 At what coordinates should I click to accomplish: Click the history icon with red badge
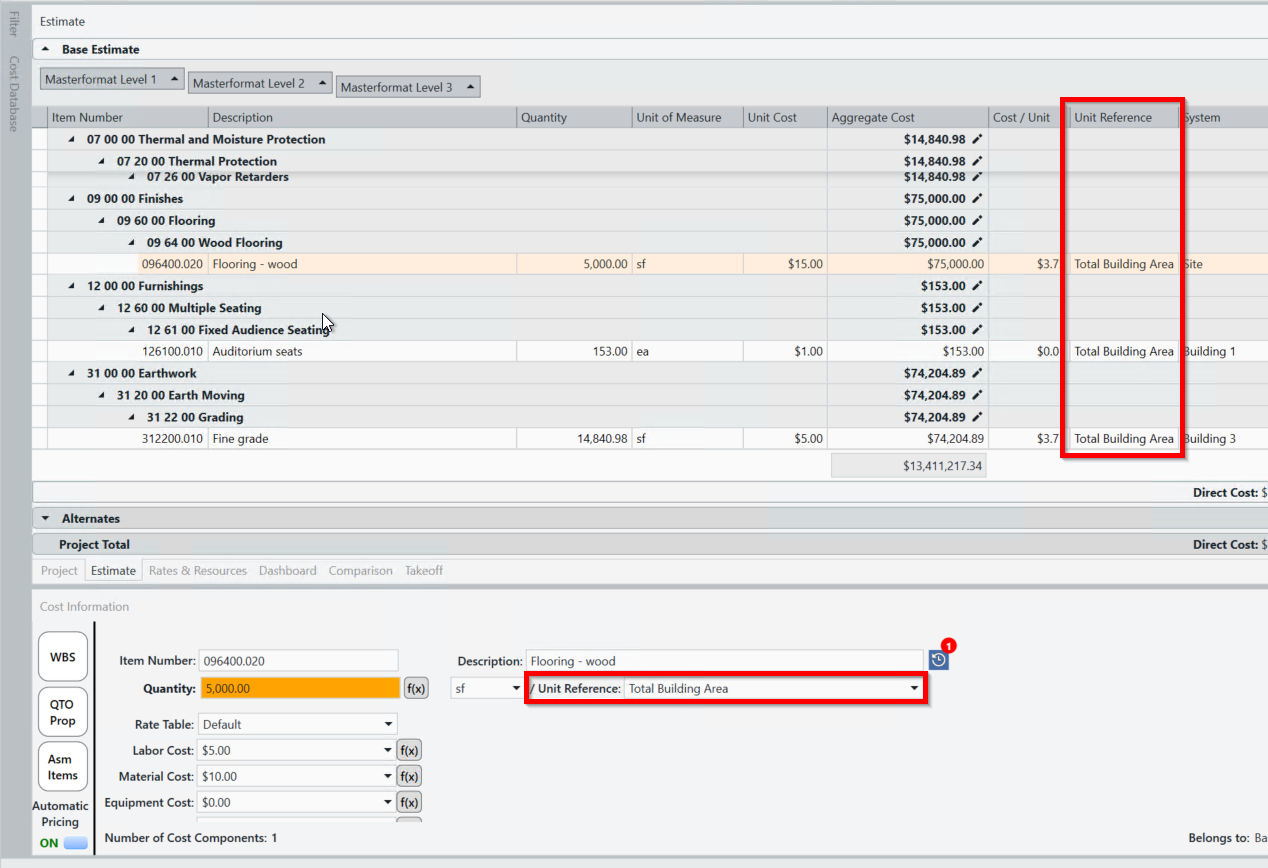point(938,660)
